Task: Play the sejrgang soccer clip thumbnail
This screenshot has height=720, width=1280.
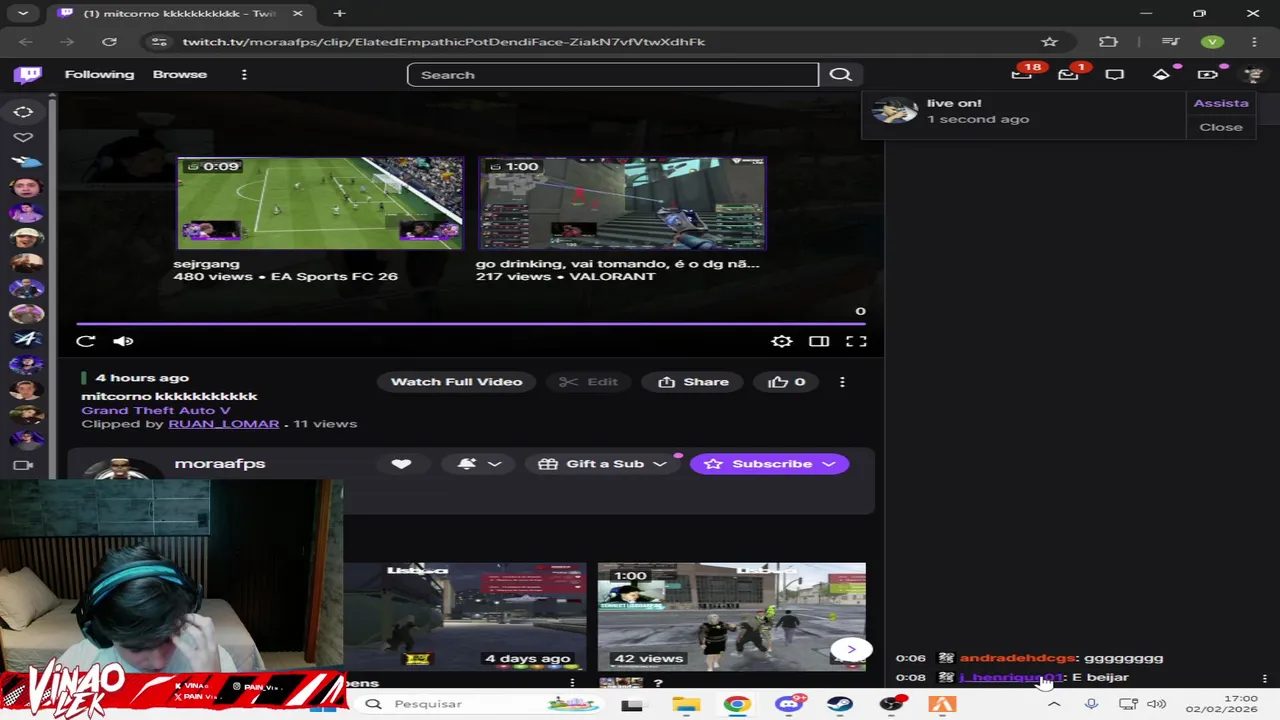Action: click(320, 203)
